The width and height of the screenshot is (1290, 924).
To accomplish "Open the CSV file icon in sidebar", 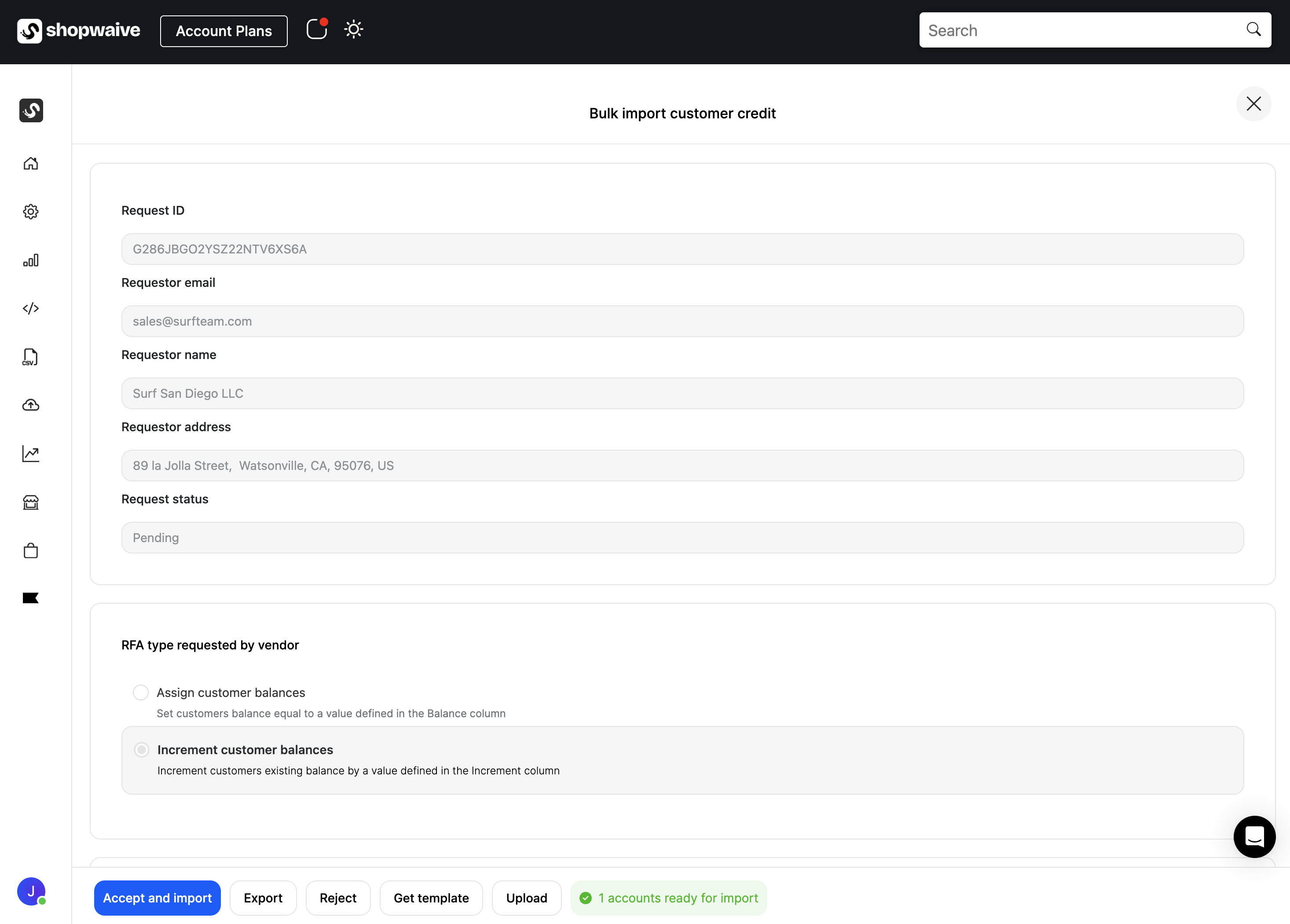I will pyautogui.click(x=31, y=357).
